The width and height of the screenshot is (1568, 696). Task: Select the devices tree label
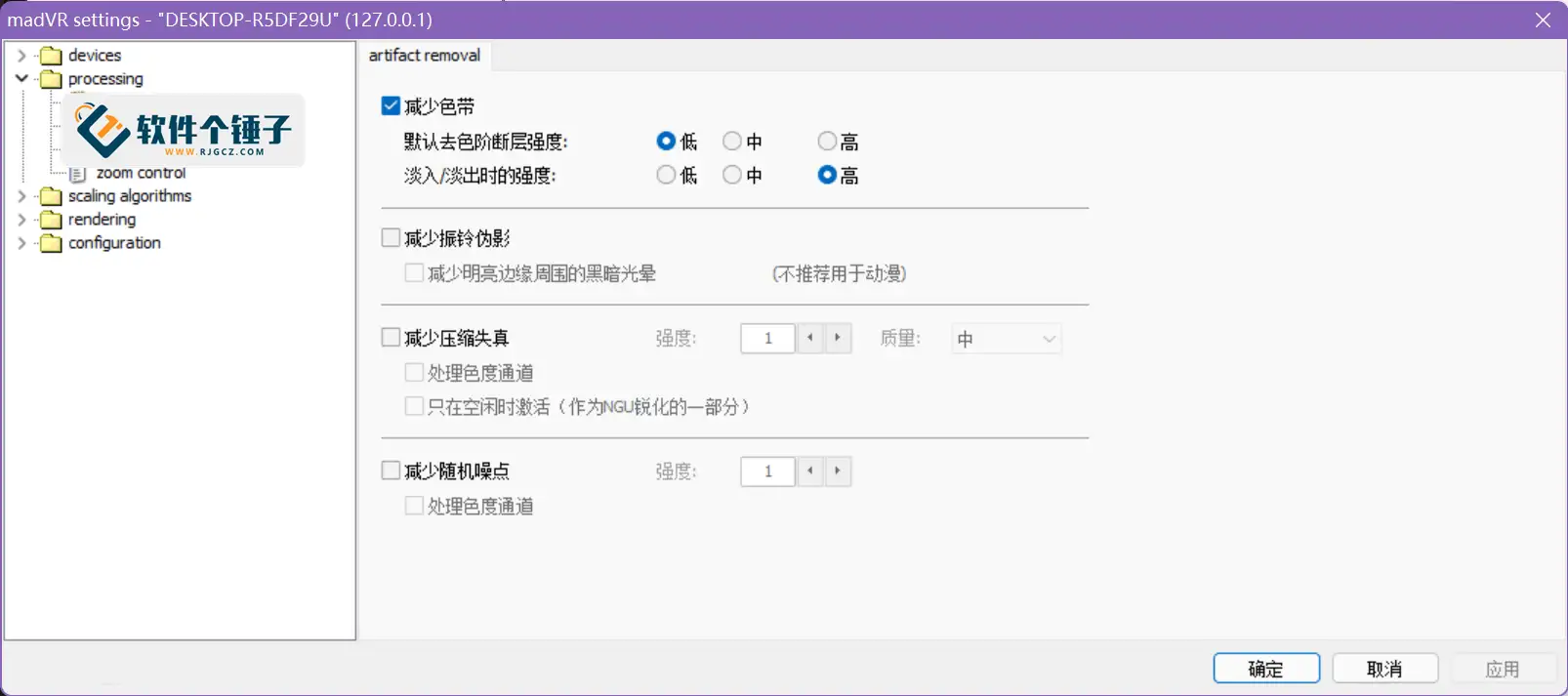[95, 56]
